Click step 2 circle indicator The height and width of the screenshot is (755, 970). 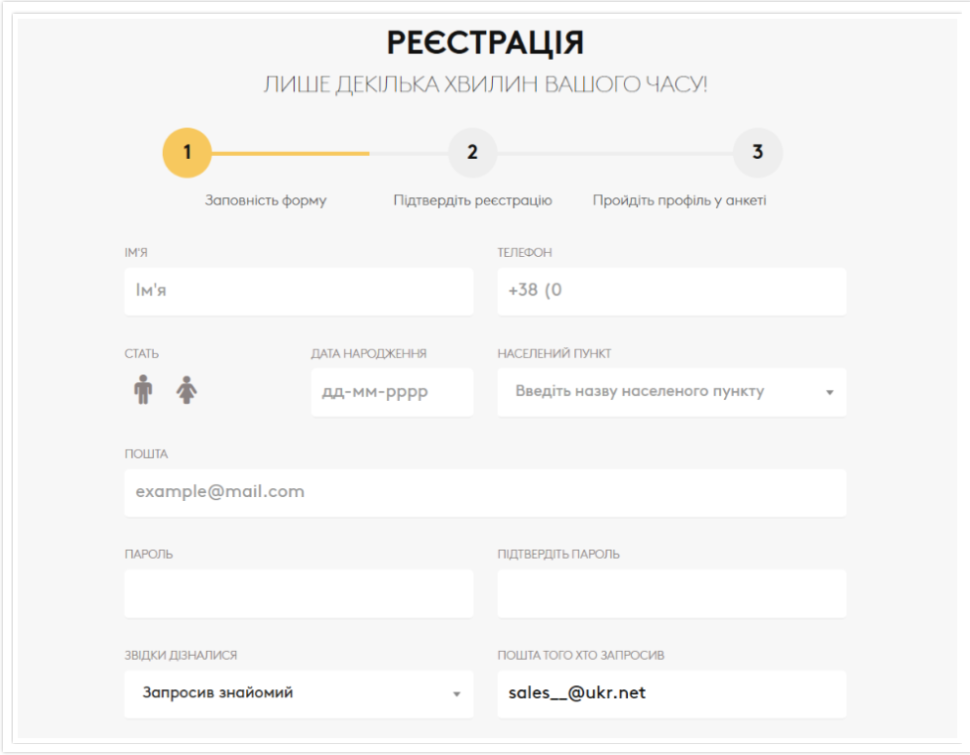coord(472,153)
